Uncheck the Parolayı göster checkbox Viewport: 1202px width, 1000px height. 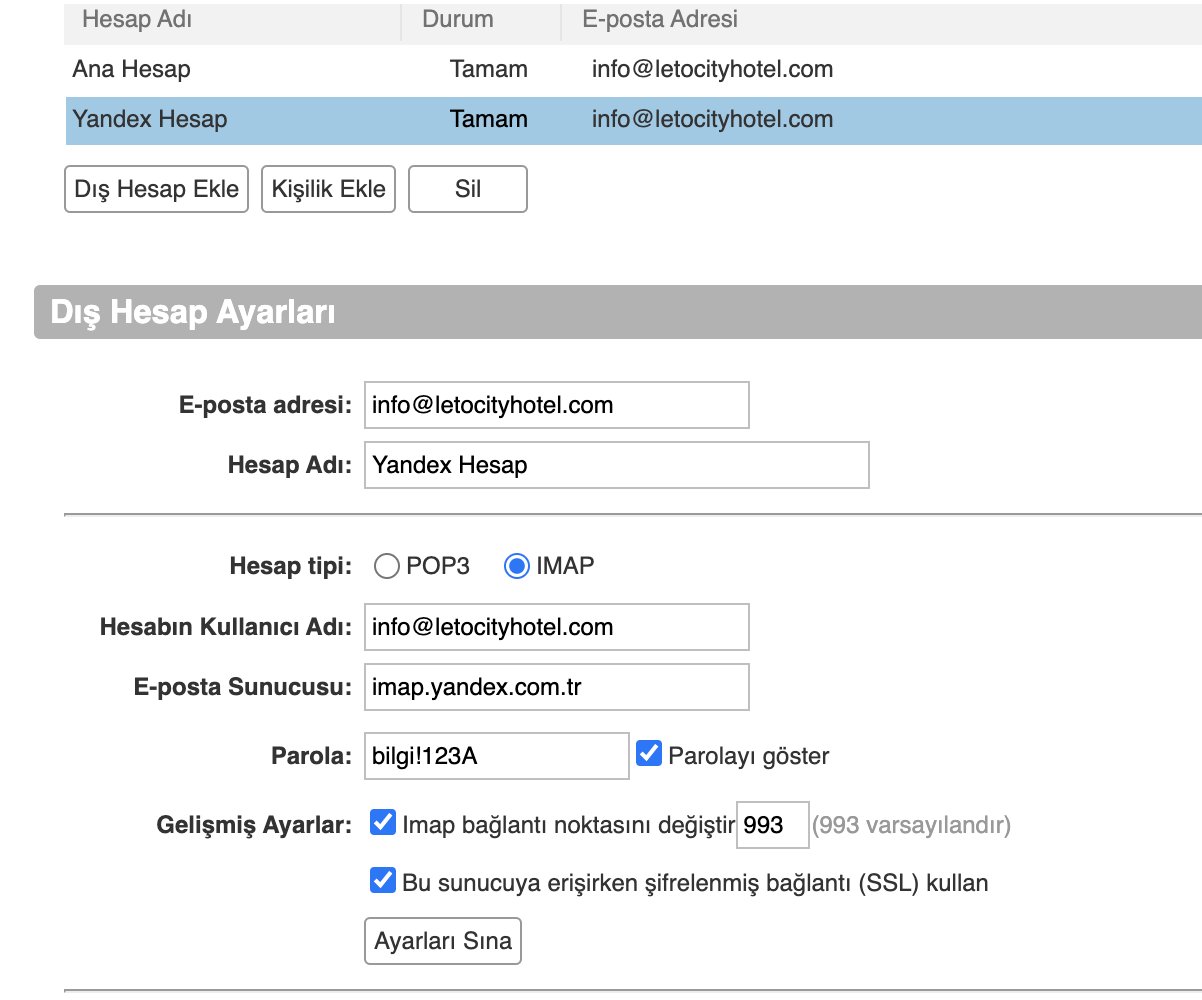point(650,754)
